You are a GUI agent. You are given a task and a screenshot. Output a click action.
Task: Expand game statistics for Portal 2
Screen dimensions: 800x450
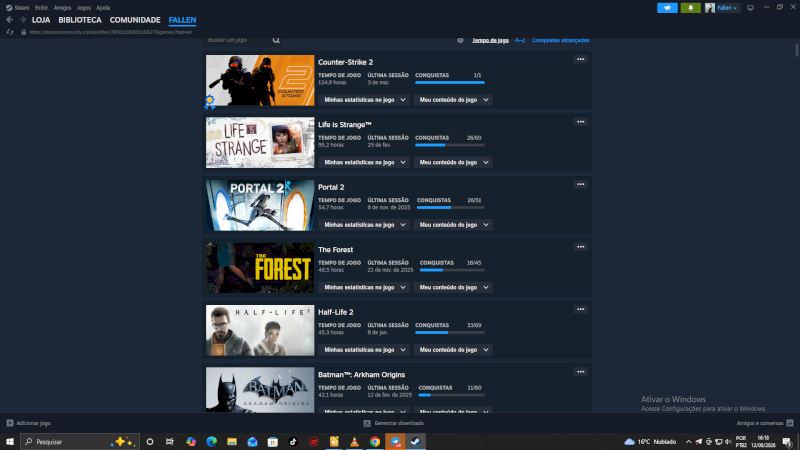coord(364,225)
